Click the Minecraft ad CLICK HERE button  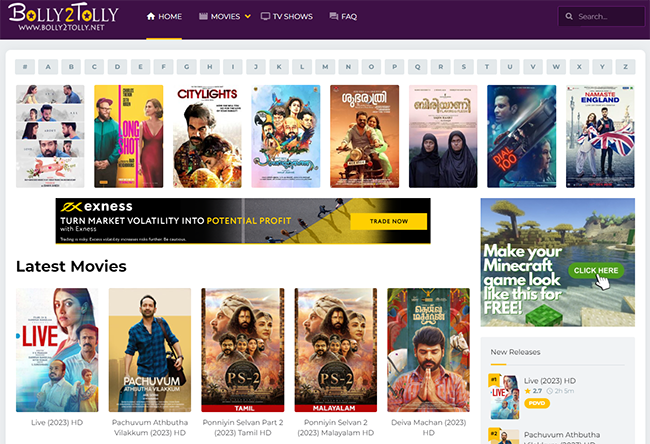click(x=595, y=271)
